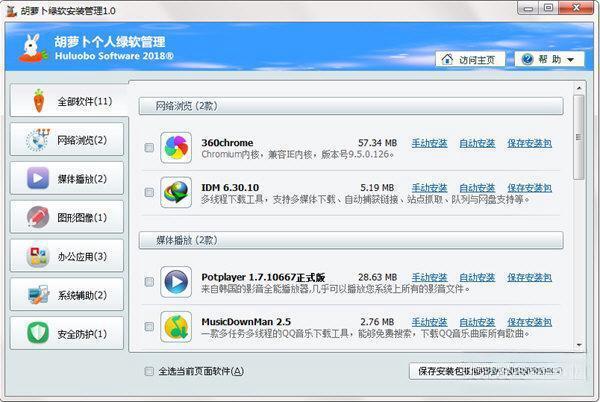Click 保存安装包 link for Potplayer
Screen dimensions: 600x402
tap(530, 277)
